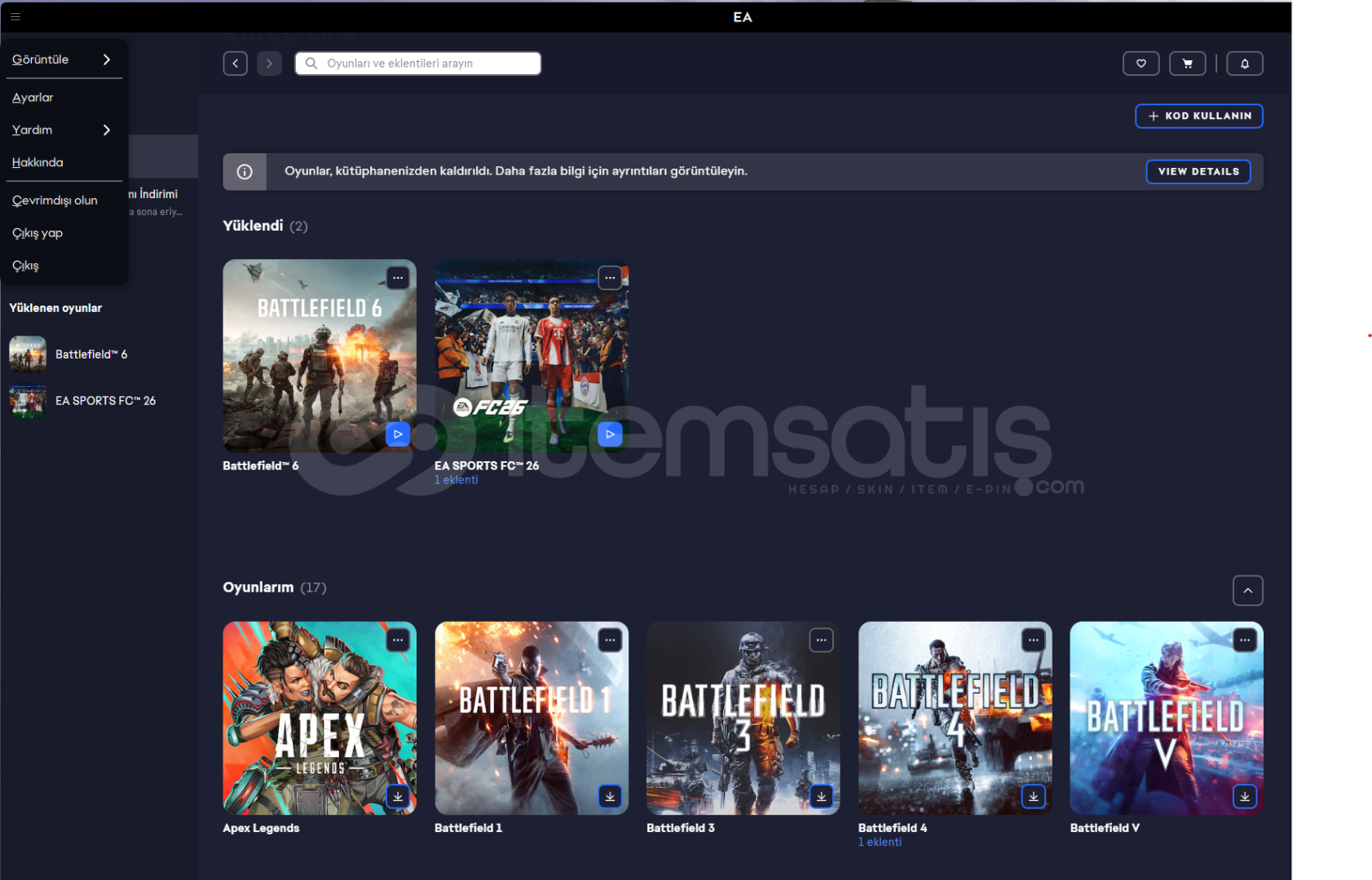Screen dimensions: 1372x880
Task: Open the Battlefield 6 cover art
Action: coord(320,356)
